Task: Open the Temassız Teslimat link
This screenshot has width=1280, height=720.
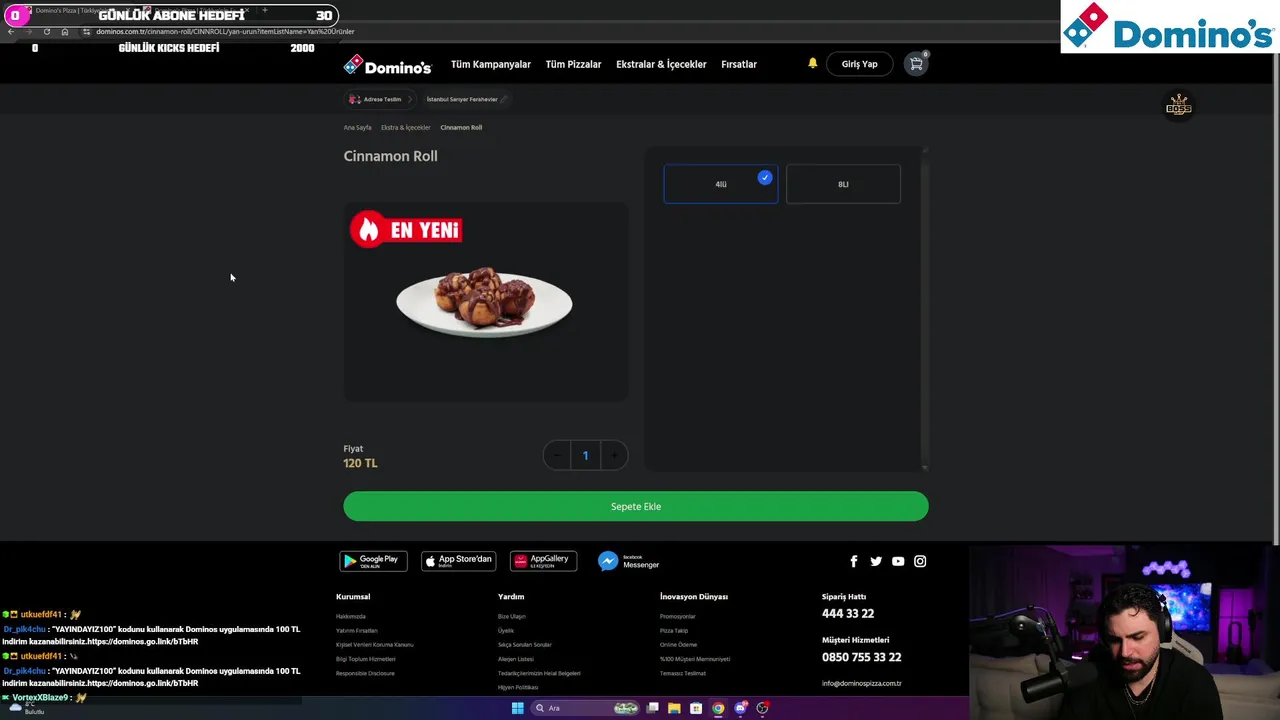Action: (683, 673)
